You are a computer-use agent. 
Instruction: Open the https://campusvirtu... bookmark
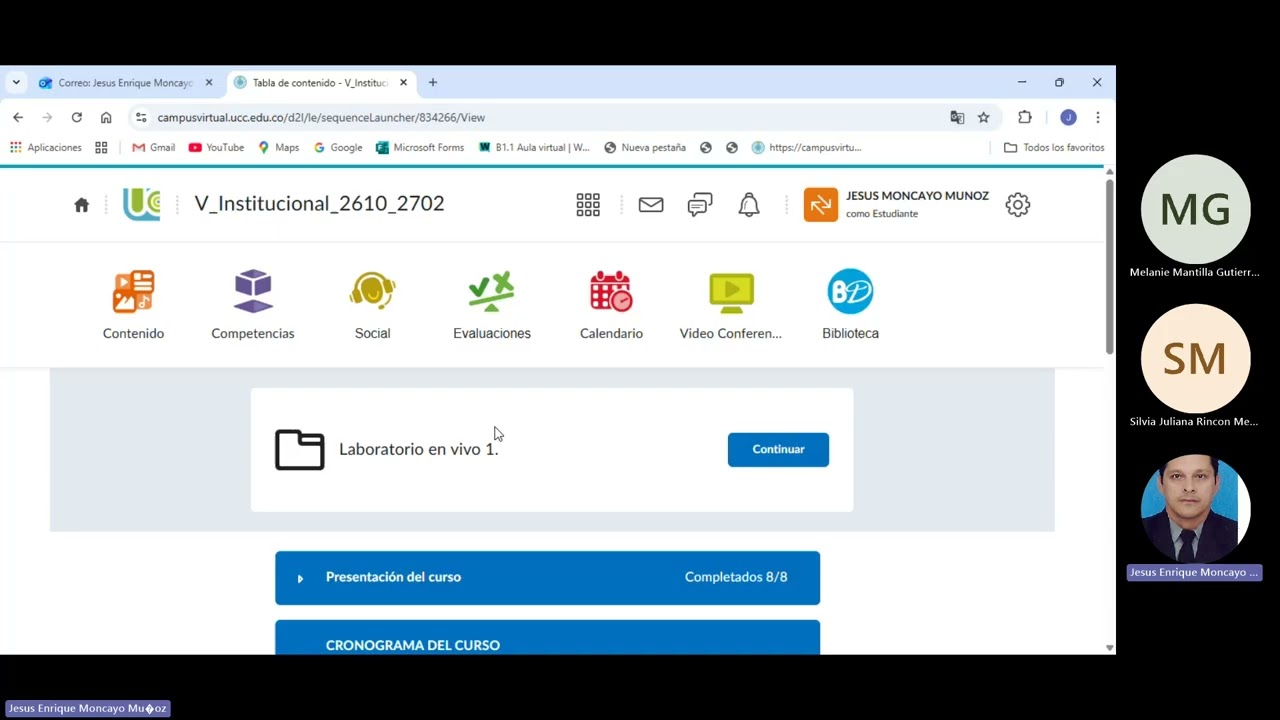tap(806, 147)
